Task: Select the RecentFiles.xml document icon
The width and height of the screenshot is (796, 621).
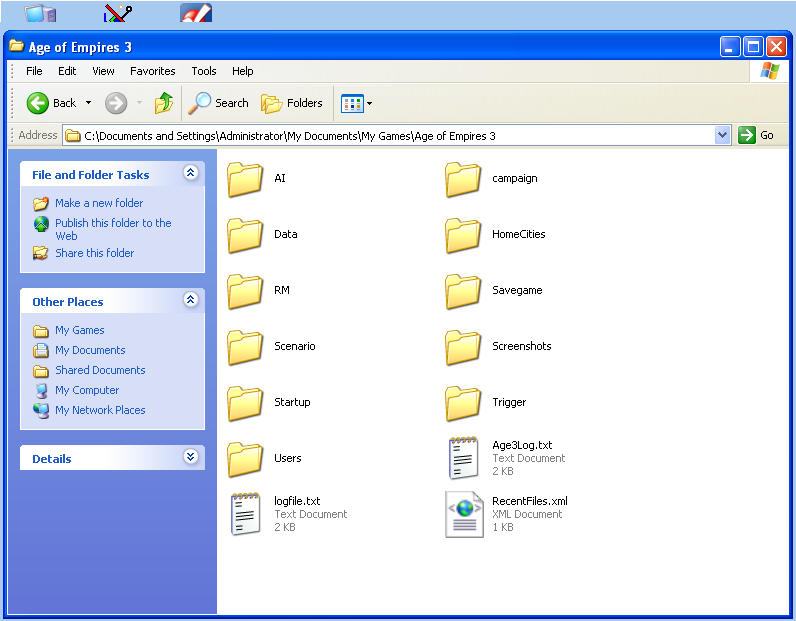Action: pyautogui.click(x=464, y=514)
